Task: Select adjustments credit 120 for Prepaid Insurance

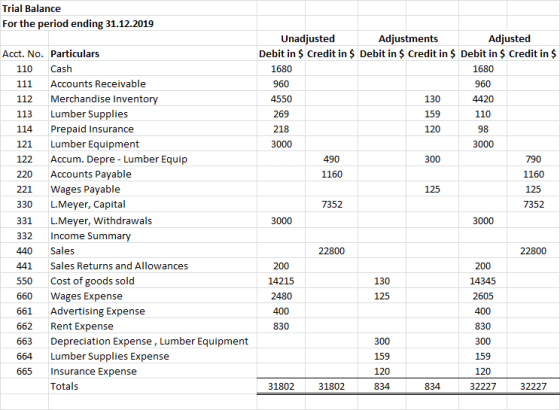Action: pyautogui.click(x=432, y=129)
